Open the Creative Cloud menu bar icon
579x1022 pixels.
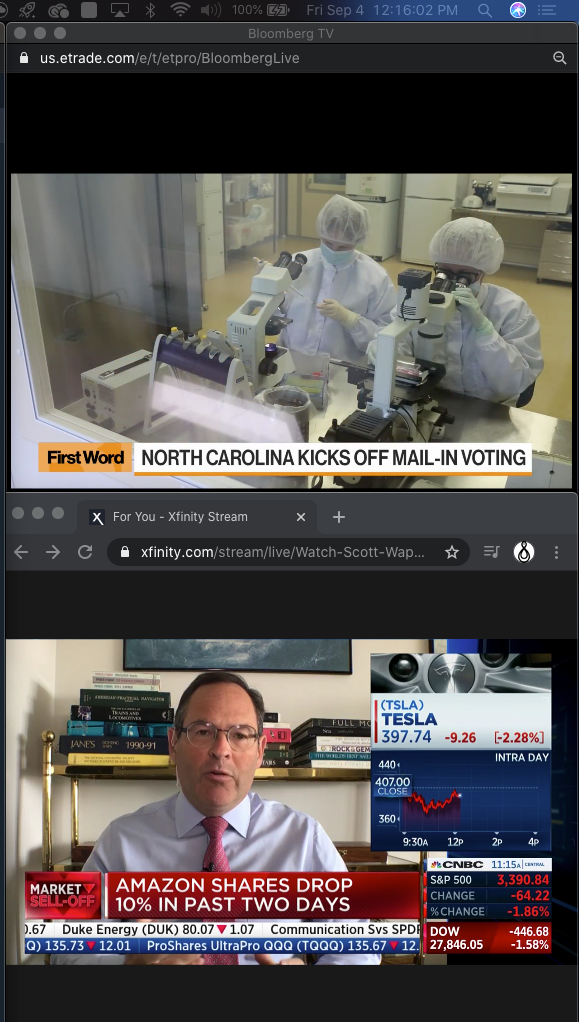tap(59, 10)
